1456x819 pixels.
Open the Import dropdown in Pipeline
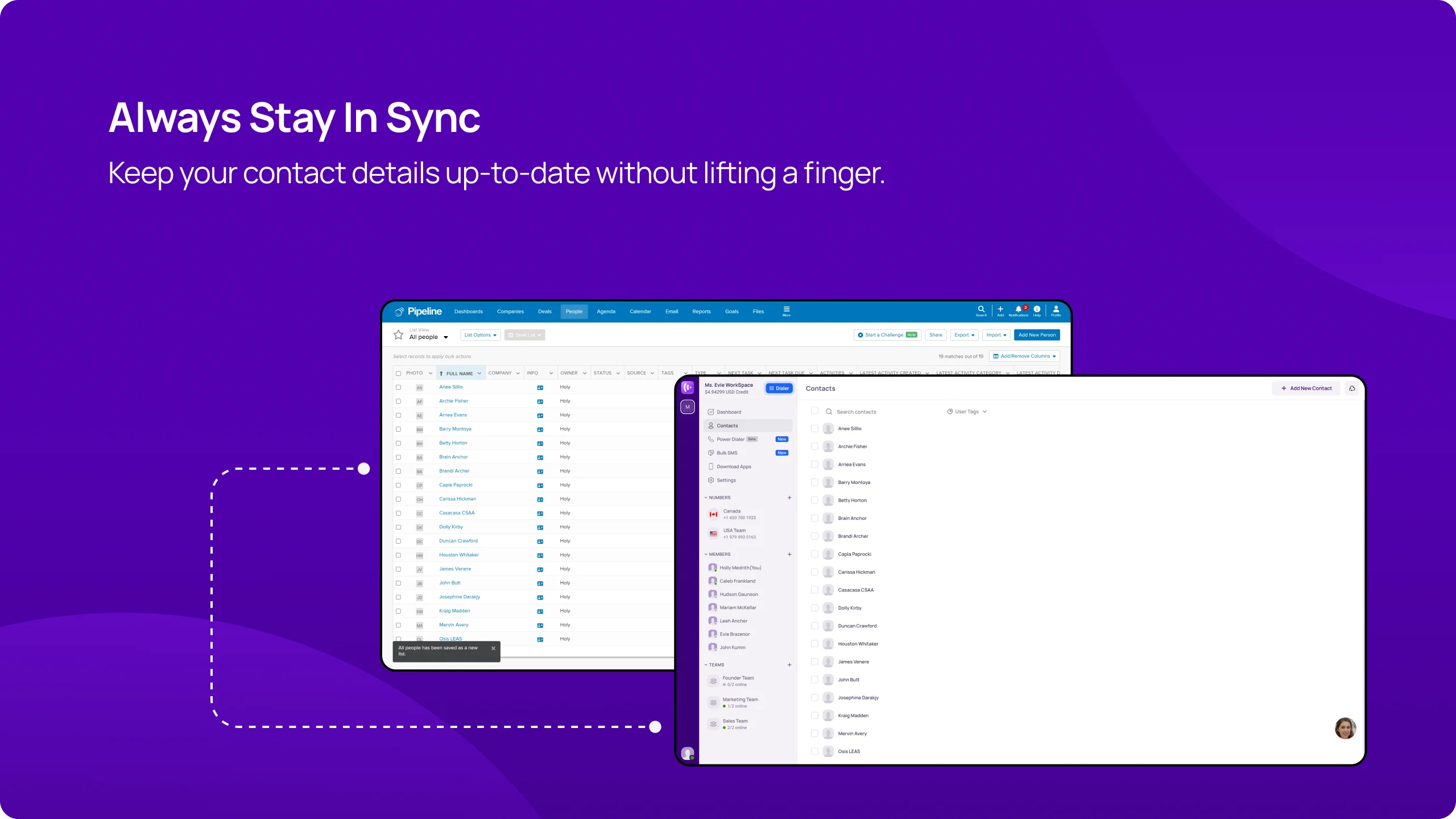click(996, 335)
